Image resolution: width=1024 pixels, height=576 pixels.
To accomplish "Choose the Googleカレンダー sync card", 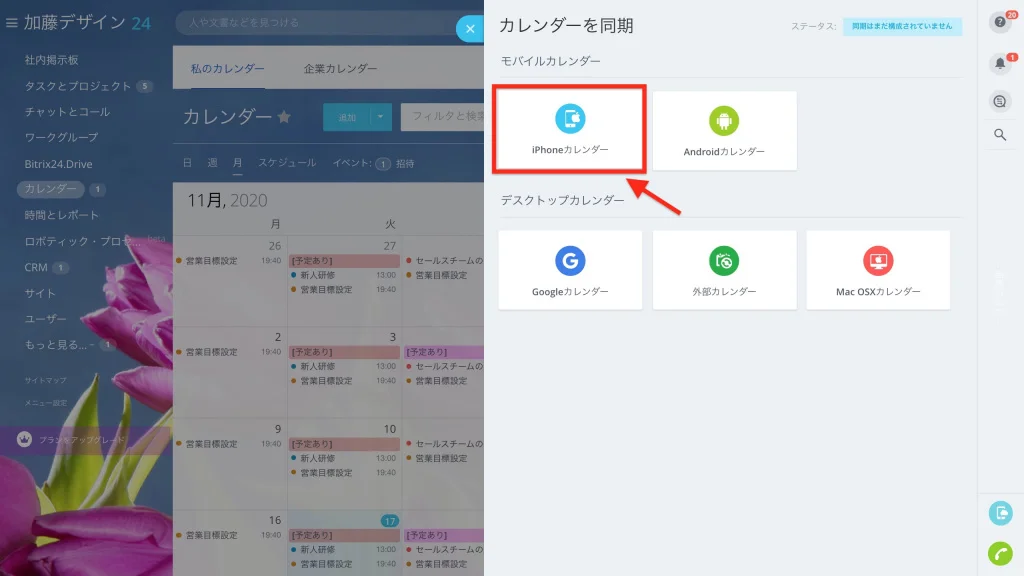I will 570,270.
